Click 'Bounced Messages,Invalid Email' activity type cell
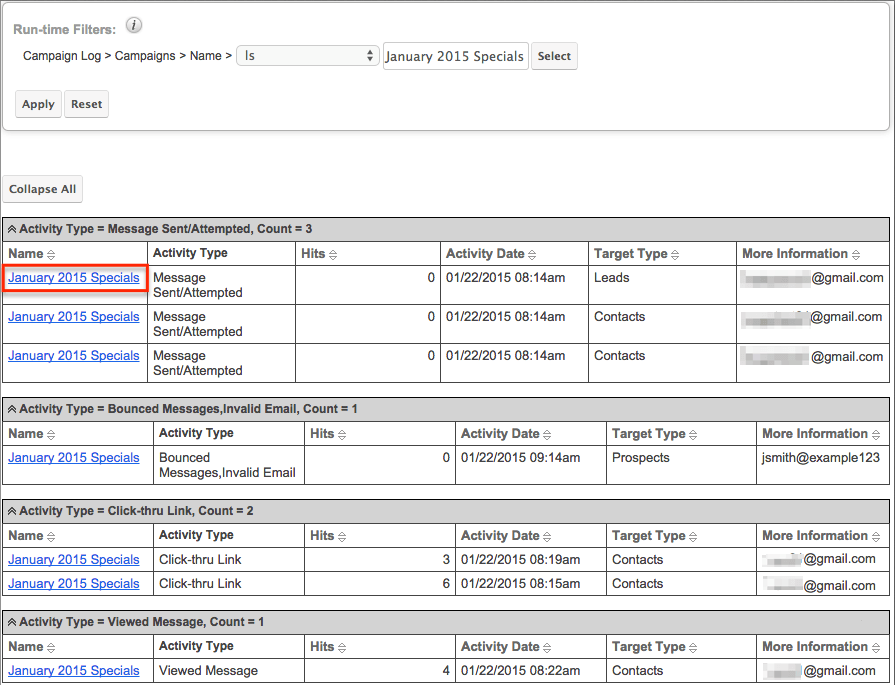The width and height of the screenshot is (895, 685). 227,465
